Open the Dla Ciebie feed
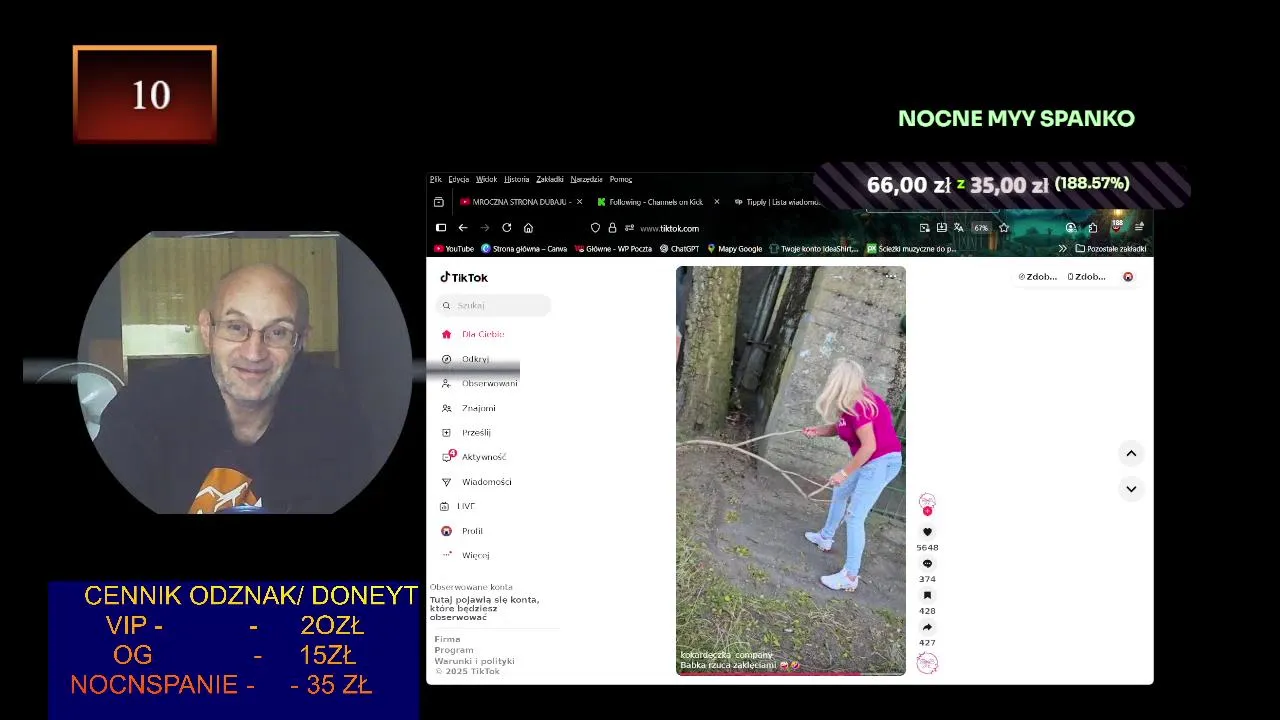Screen dimensions: 1280x720 click(473, 334)
